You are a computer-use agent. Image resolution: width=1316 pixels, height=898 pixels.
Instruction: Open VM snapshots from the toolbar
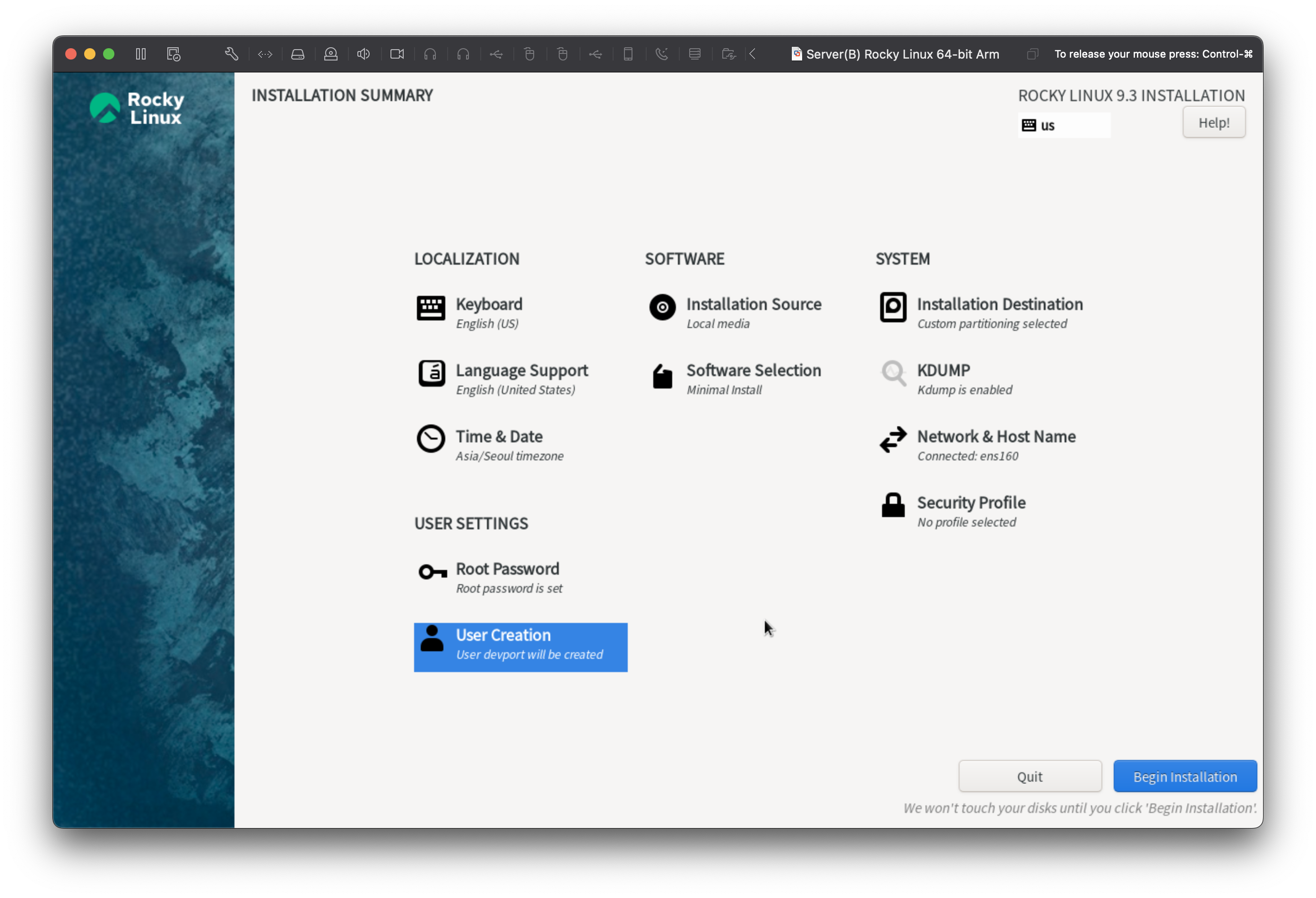(173, 54)
